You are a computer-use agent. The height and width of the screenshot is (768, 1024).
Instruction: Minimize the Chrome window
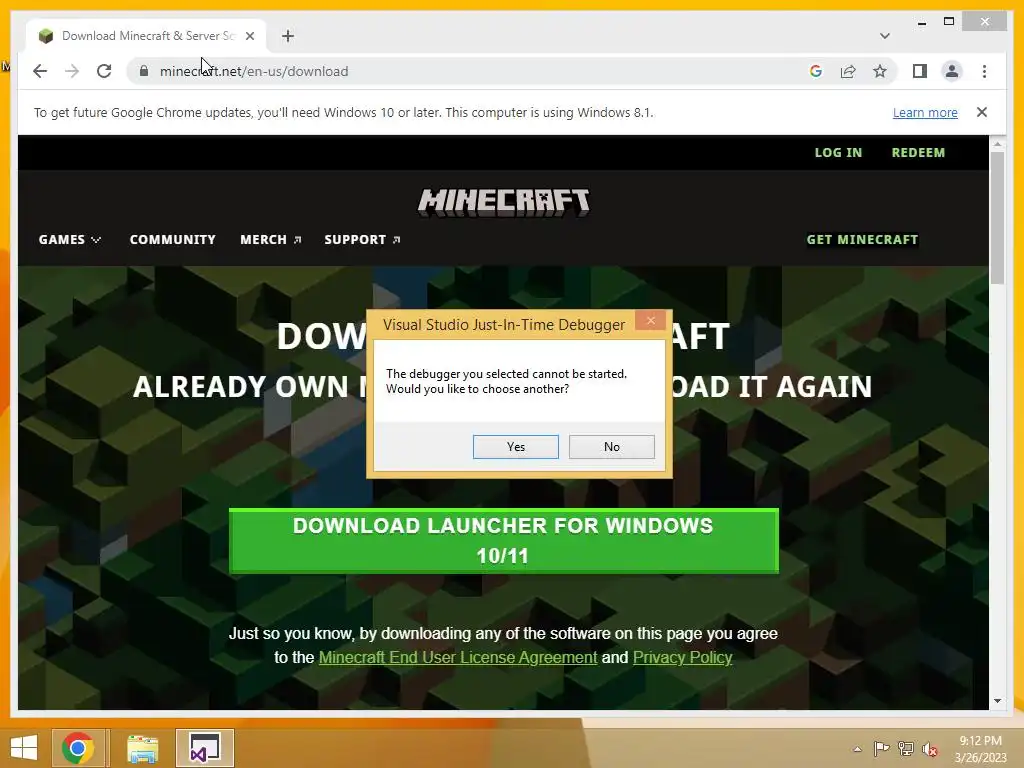point(921,23)
